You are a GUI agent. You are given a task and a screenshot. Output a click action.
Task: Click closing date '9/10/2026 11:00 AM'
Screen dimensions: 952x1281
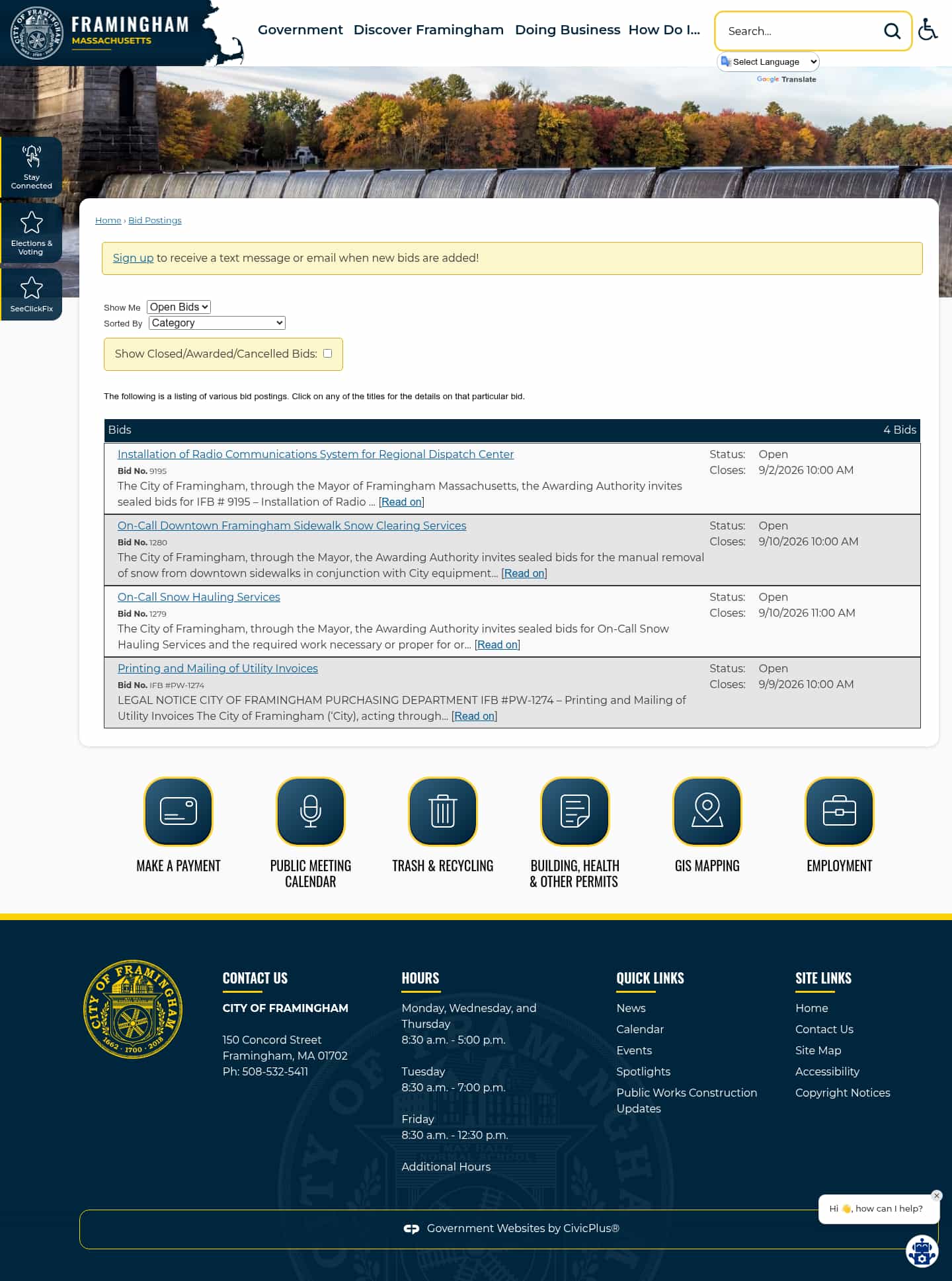(807, 613)
